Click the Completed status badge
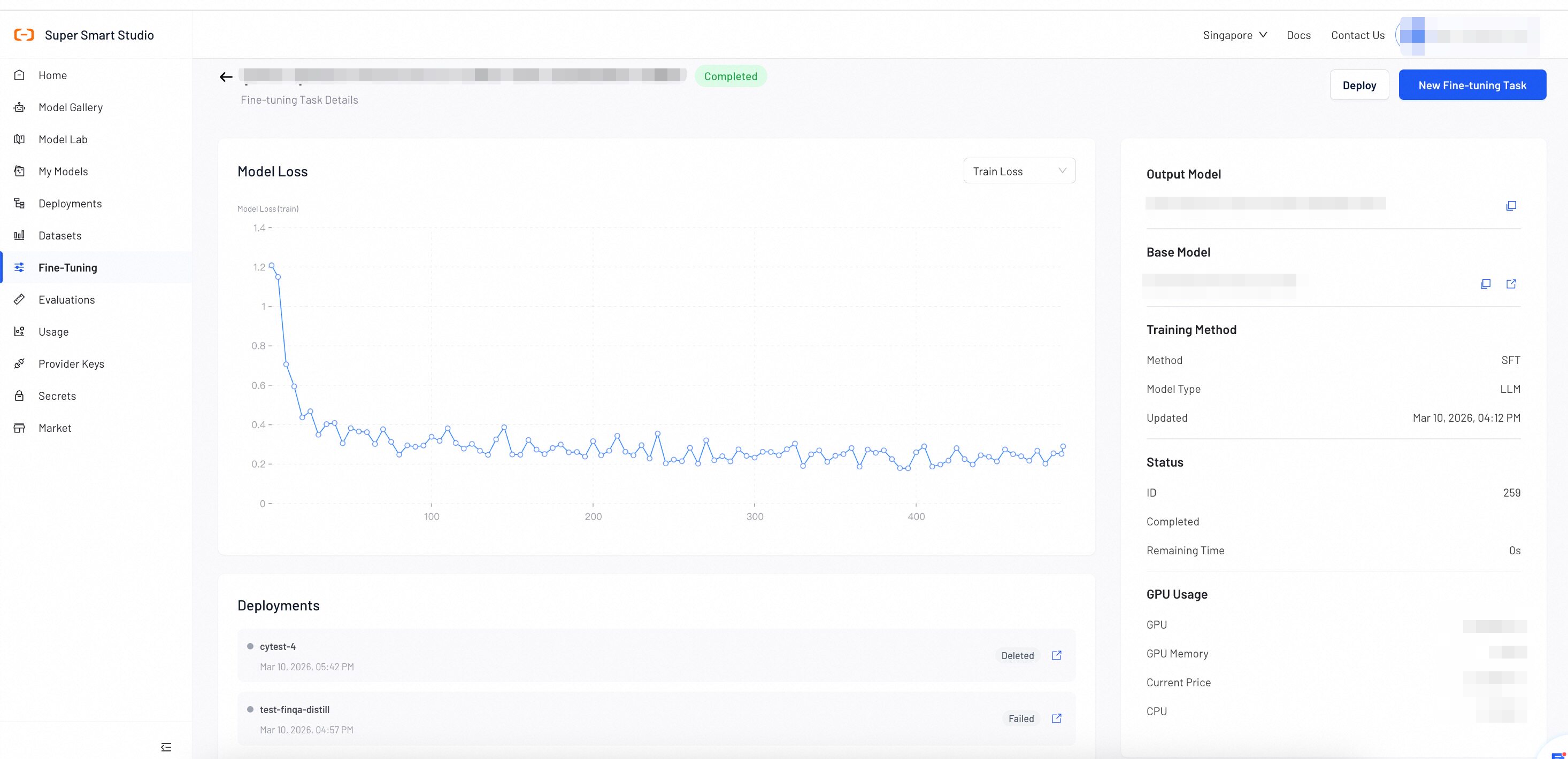Viewport: 1568px width, 759px height. tap(731, 76)
